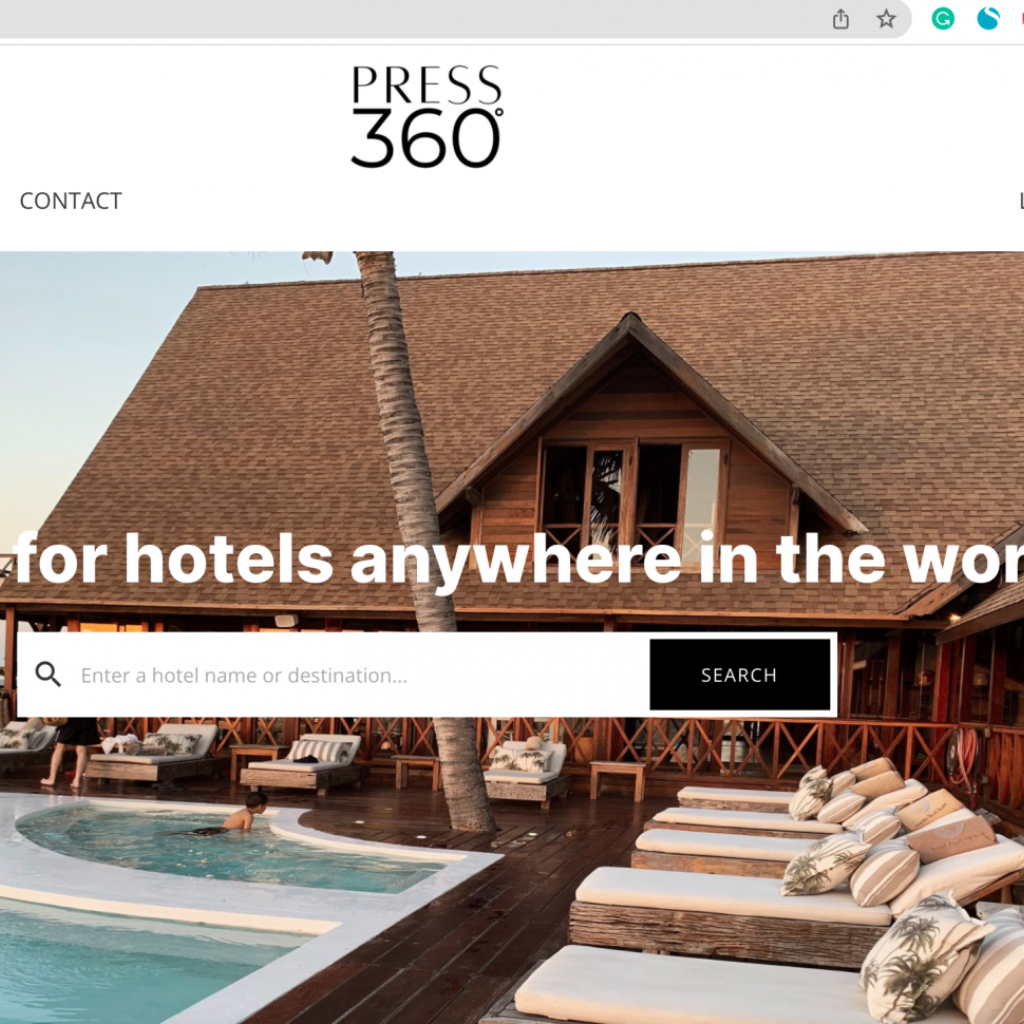Click the Press 360 logo
The width and height of the screenshot is (1024, 1024).
[x=427, y=116]
